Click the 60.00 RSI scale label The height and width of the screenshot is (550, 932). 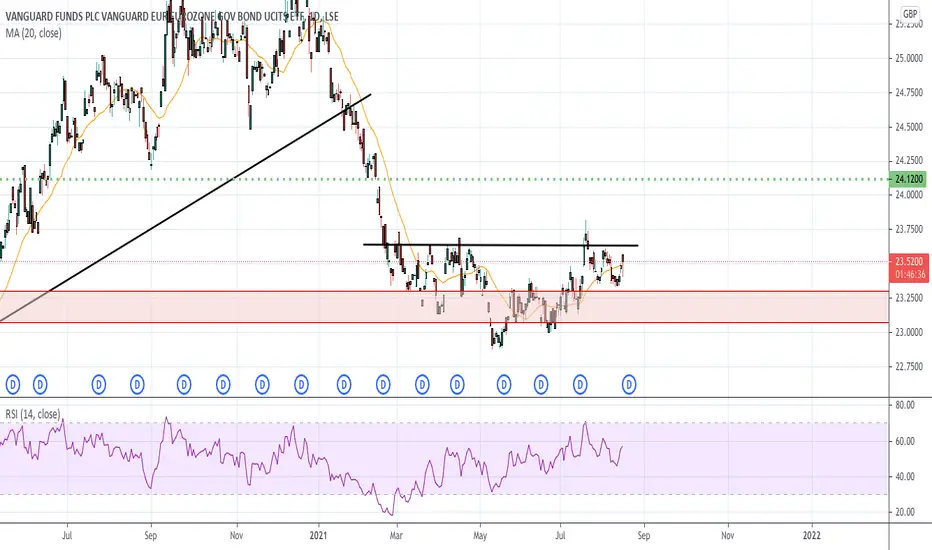coord(905,441)
